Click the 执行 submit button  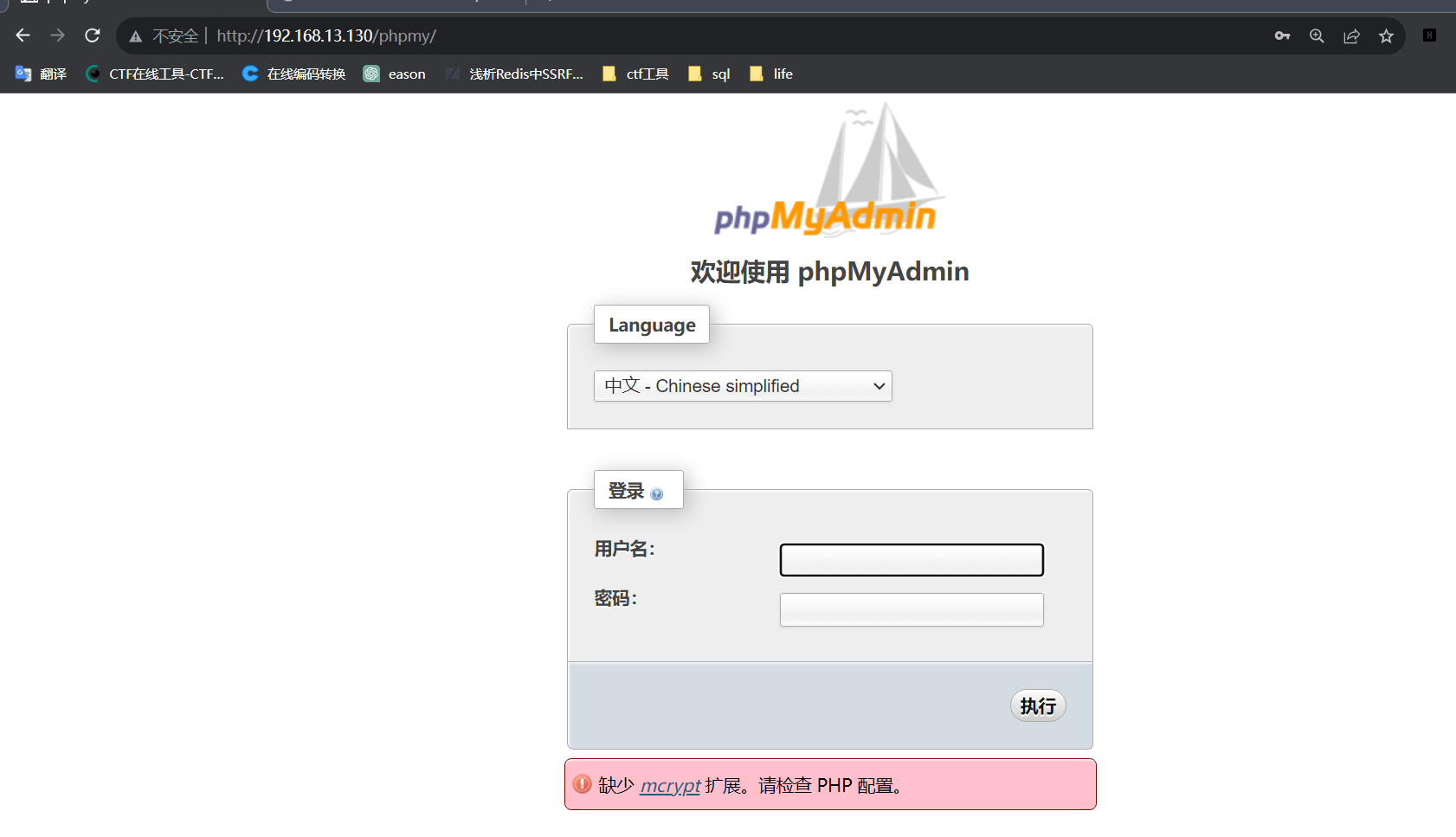(1038, 706)
